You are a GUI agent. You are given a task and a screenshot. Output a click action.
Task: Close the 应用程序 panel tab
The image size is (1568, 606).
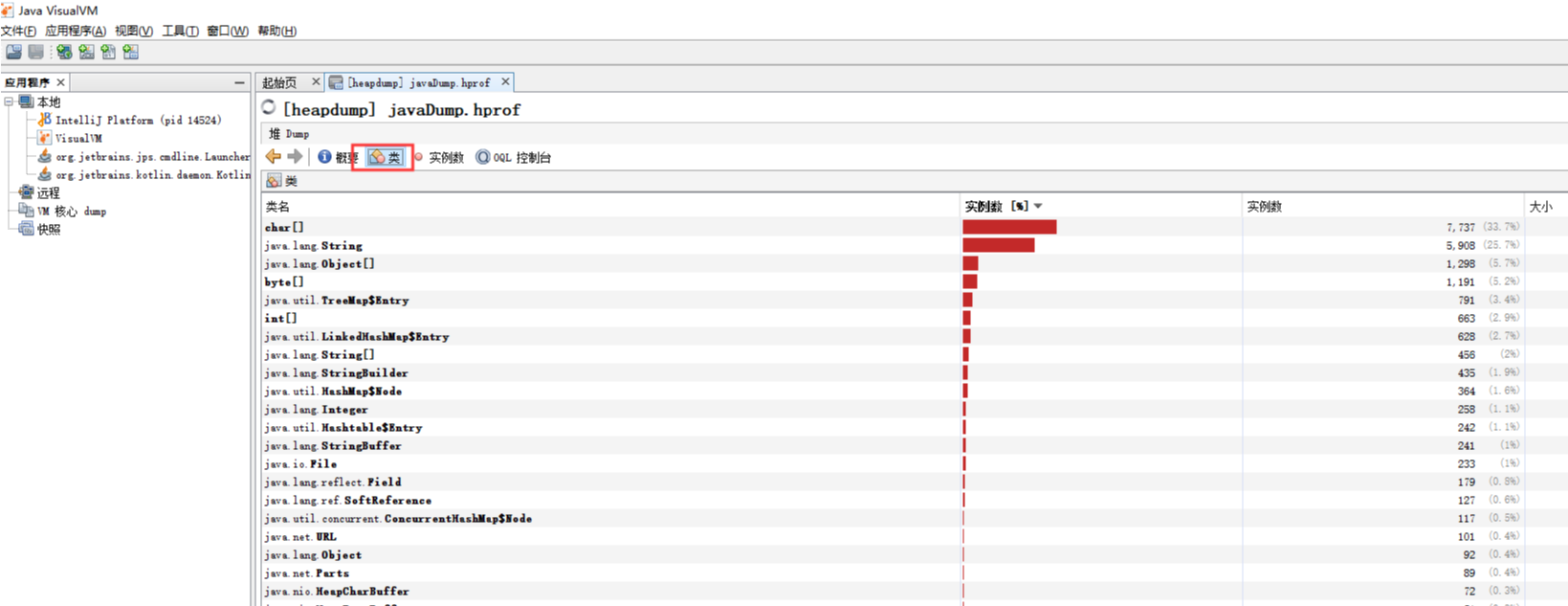(60, 82)
